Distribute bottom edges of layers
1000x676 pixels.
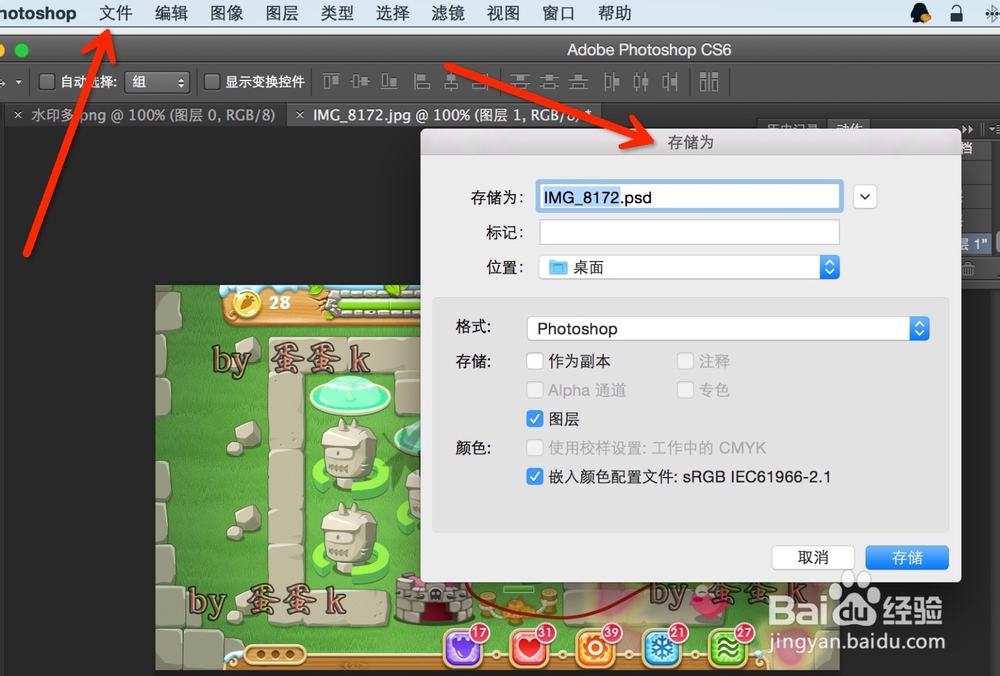(x=578, y=82)
